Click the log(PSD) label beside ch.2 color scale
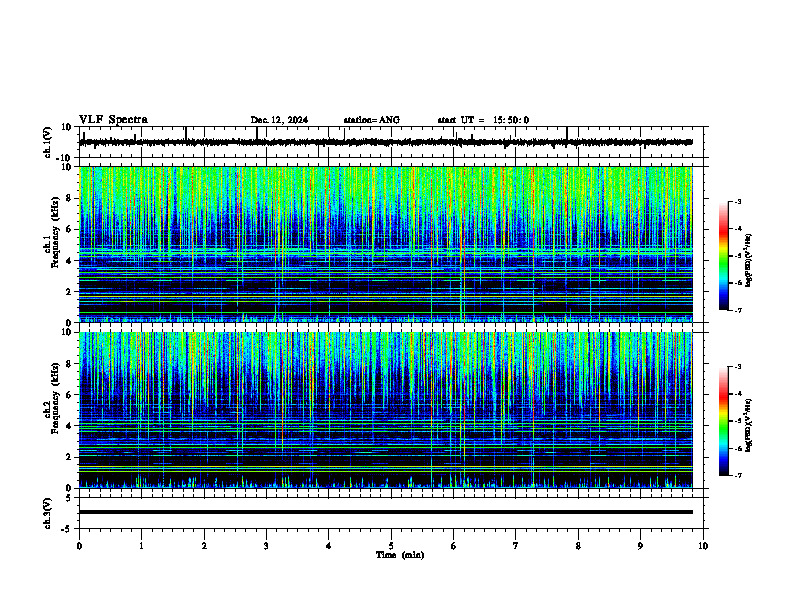Image resolution: width=792 pixels, height=612 pixels. pos(748,425)
